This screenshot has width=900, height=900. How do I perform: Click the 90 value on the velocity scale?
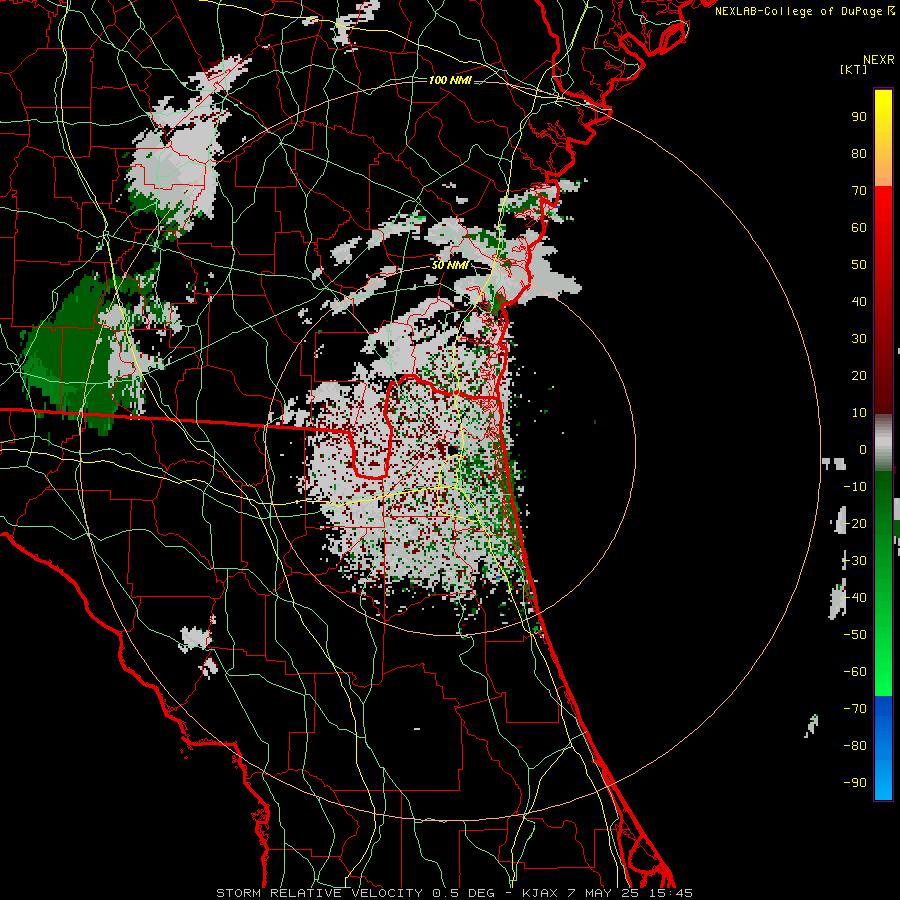coord(859,117)
